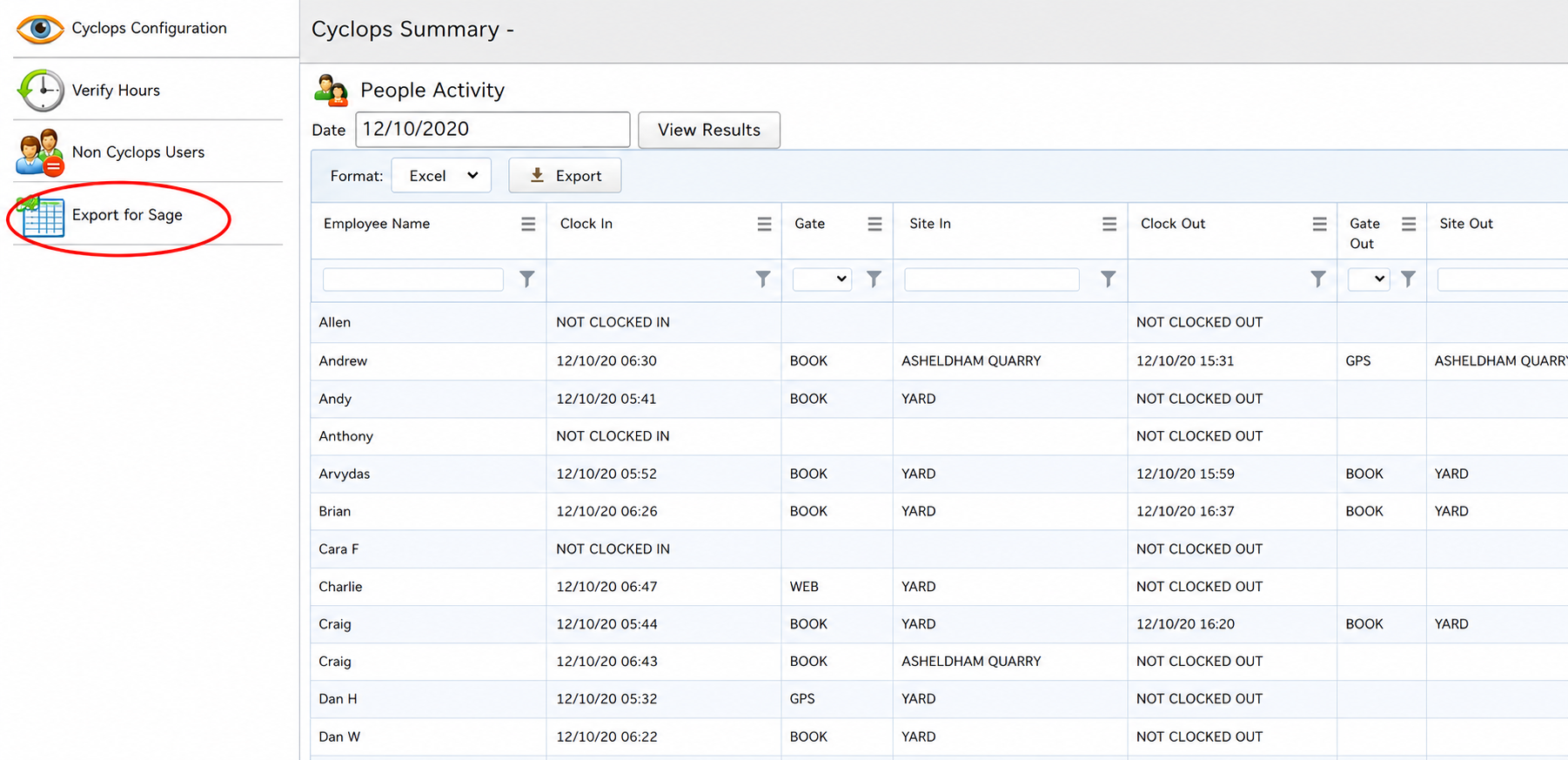Click Clock Out column filter funnel

(1318, 279)
